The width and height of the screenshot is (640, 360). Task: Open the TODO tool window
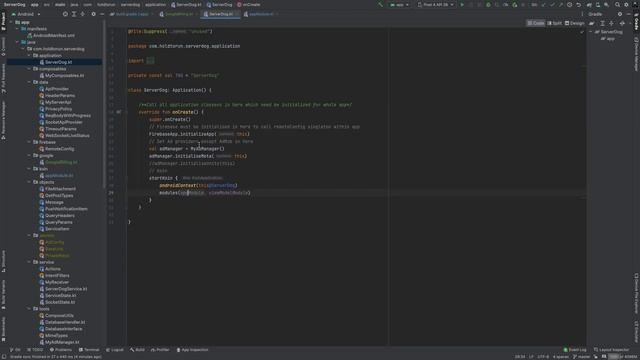click(x=35, y=350)
